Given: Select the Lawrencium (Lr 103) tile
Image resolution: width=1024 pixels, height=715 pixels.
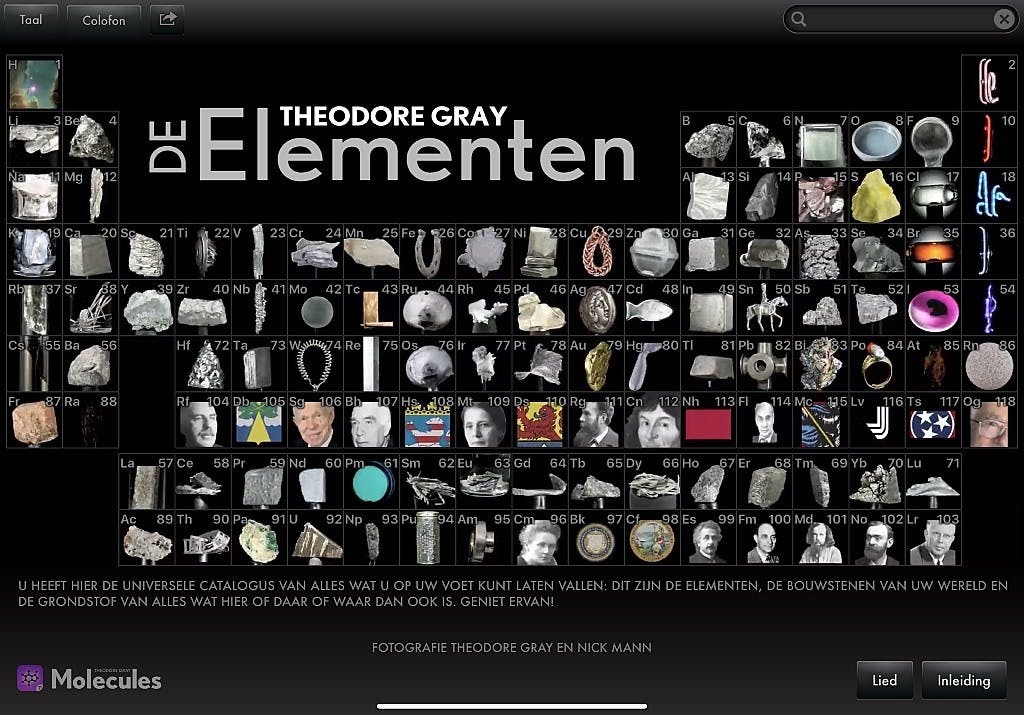Looking at the screenshot, I should 933,538.
